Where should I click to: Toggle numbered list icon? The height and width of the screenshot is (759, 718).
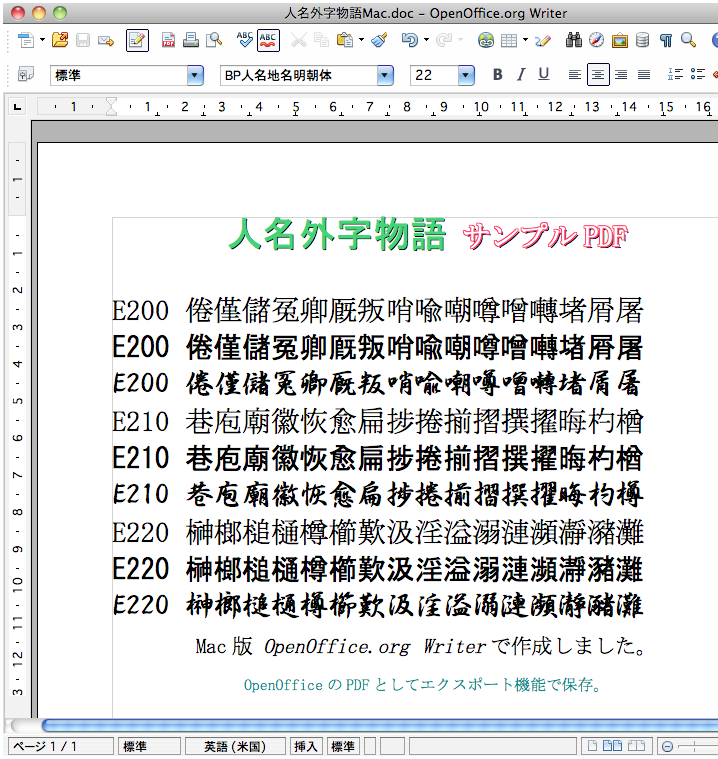click(x=675, y=75)
